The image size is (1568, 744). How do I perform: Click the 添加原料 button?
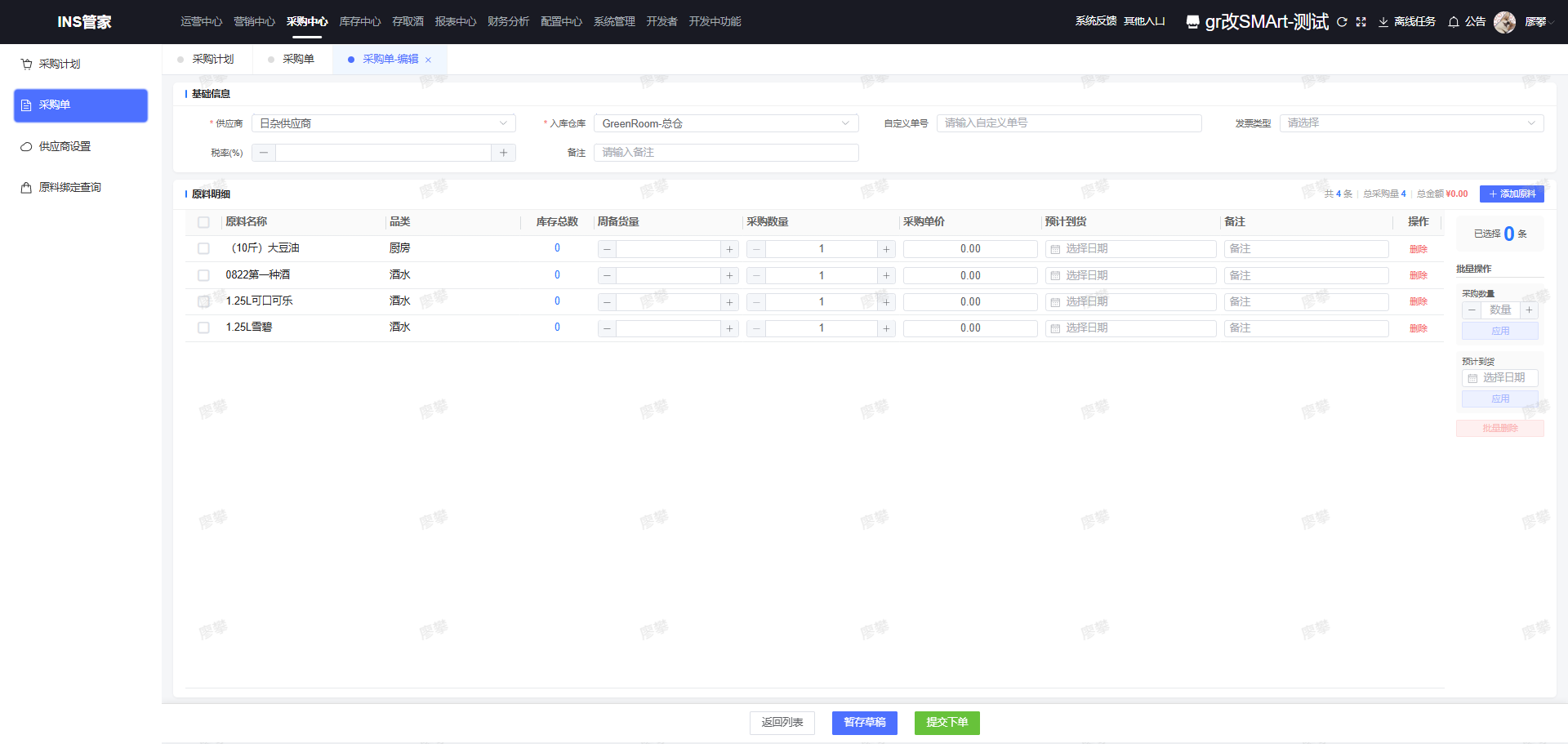[1511, 194]
